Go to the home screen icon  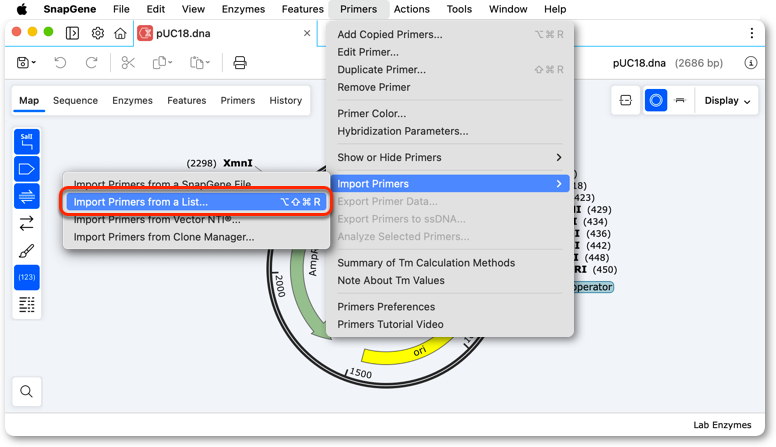tap(120, 33)
